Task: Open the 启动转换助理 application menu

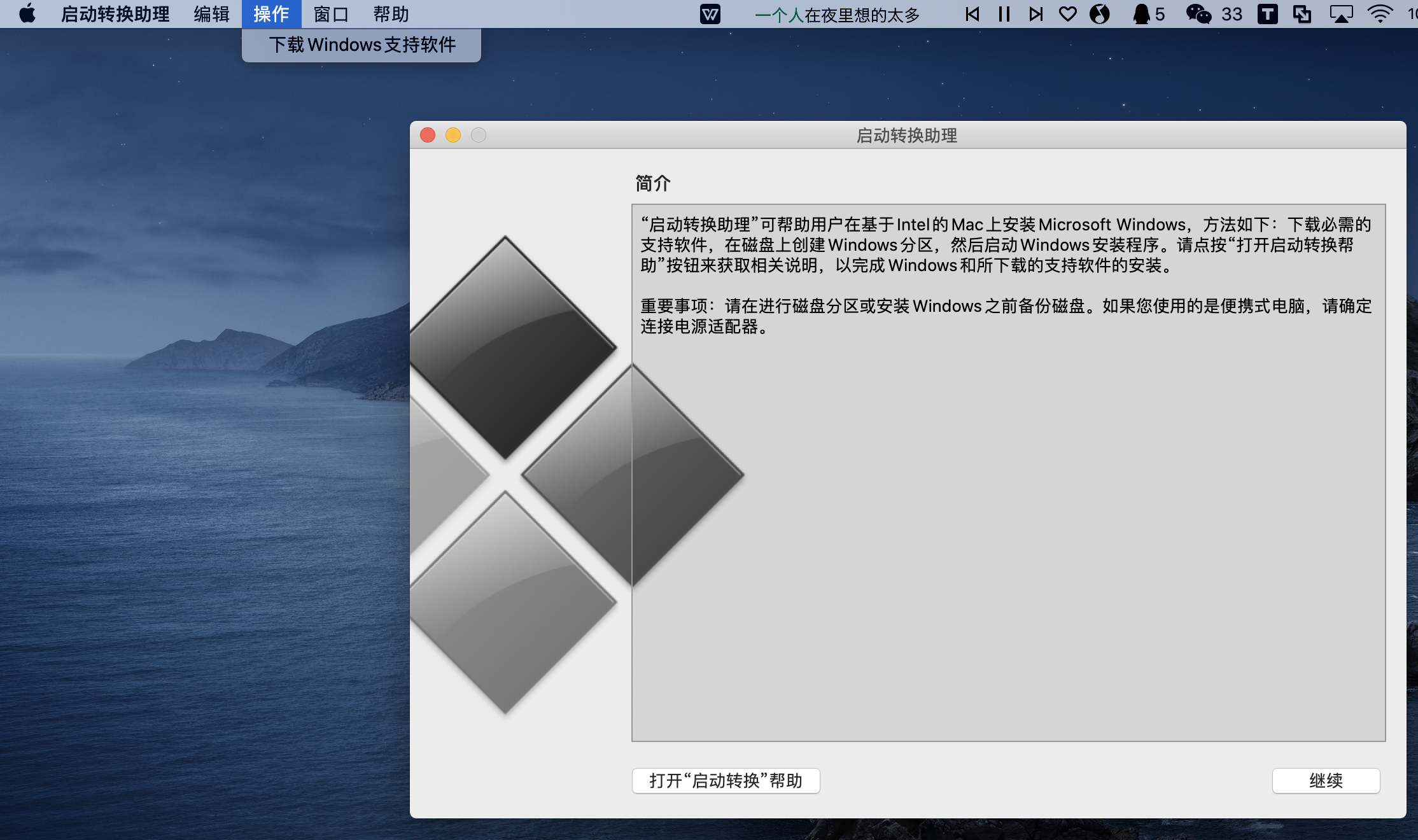Action: [115, 14]
